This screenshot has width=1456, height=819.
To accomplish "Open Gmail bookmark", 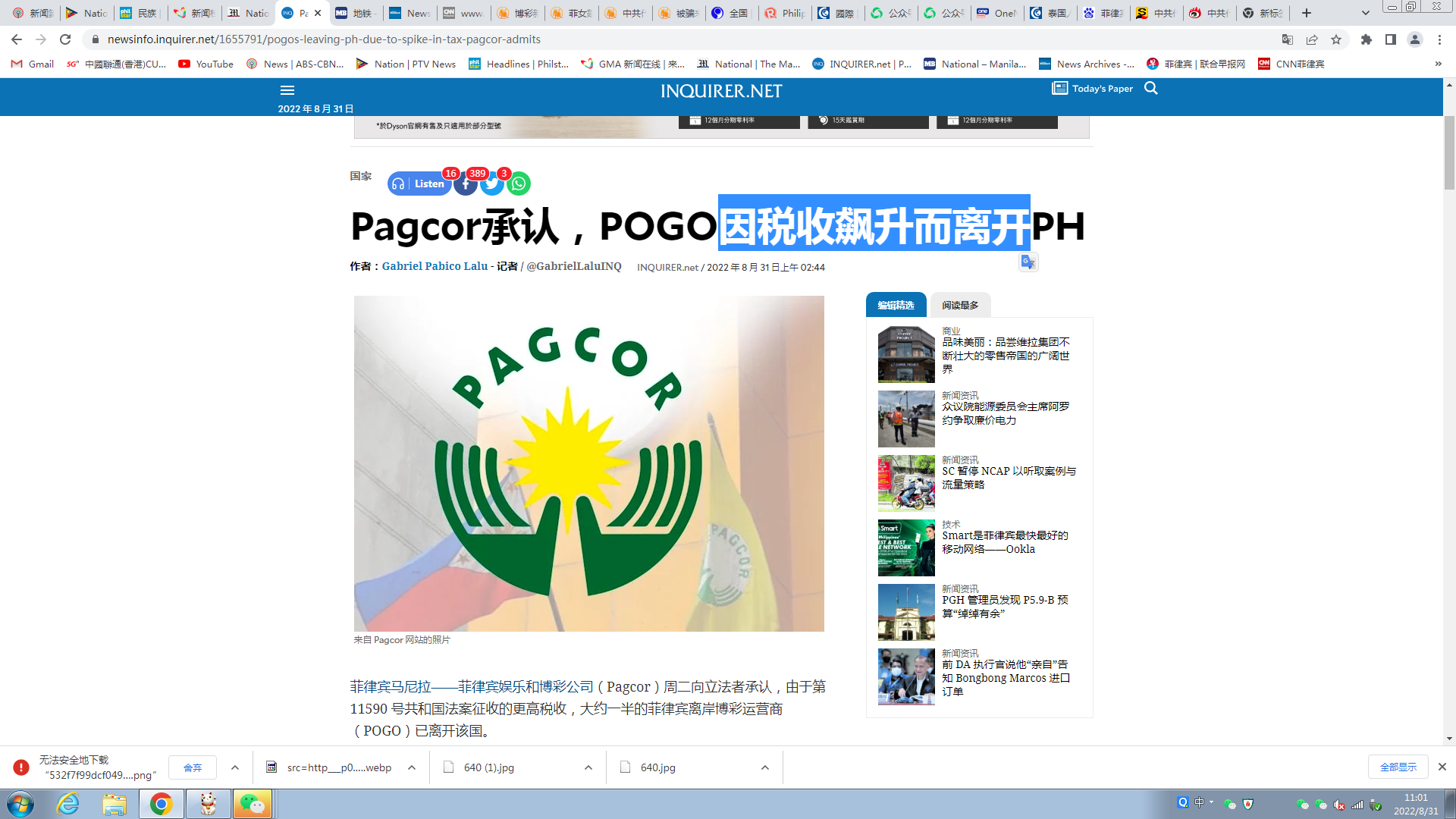I will click(x=33, y=64).
